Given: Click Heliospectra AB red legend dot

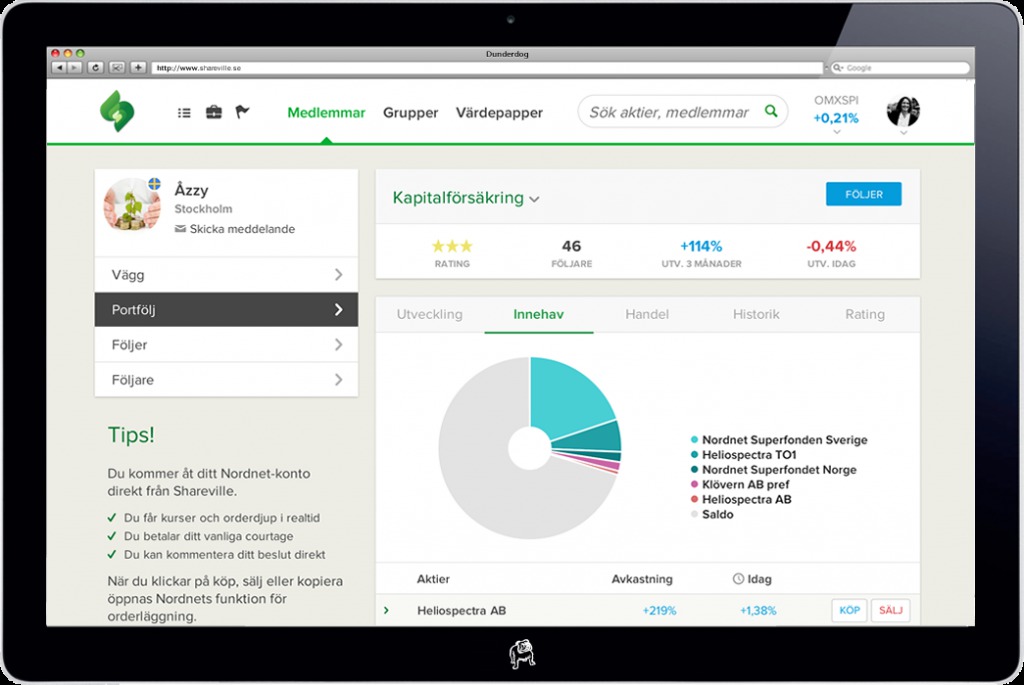Looking at the screenshot, I should (694, 500).
